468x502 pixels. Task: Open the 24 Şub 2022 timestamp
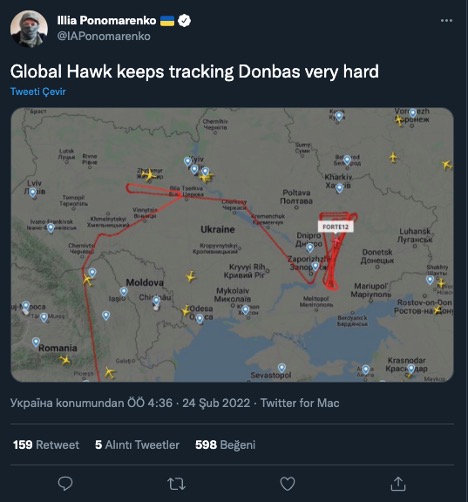click(216, 403)
